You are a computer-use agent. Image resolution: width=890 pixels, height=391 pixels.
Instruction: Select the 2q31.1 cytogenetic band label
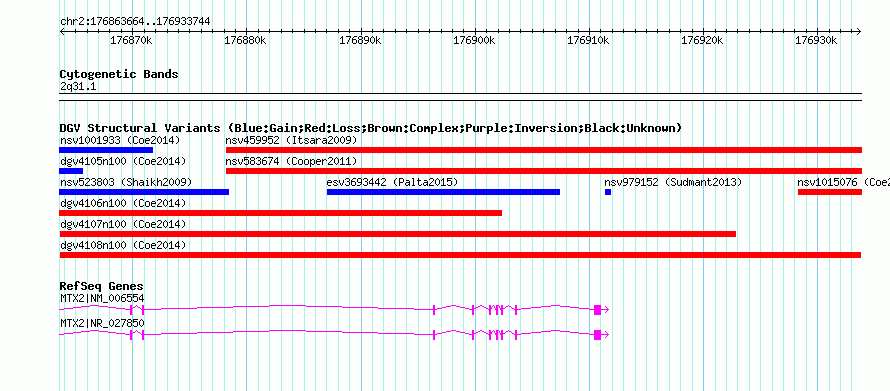(x=79, y=86)
